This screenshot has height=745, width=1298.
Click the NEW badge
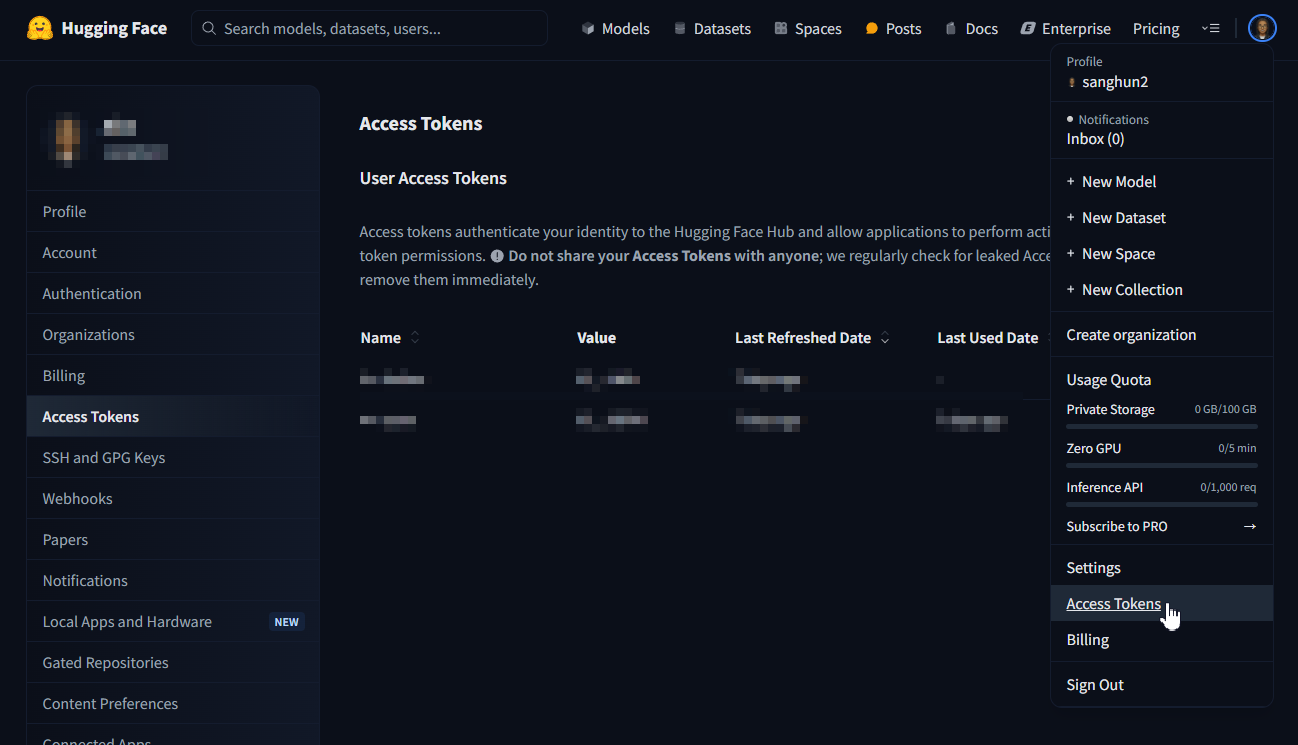[x=287, y=622]
